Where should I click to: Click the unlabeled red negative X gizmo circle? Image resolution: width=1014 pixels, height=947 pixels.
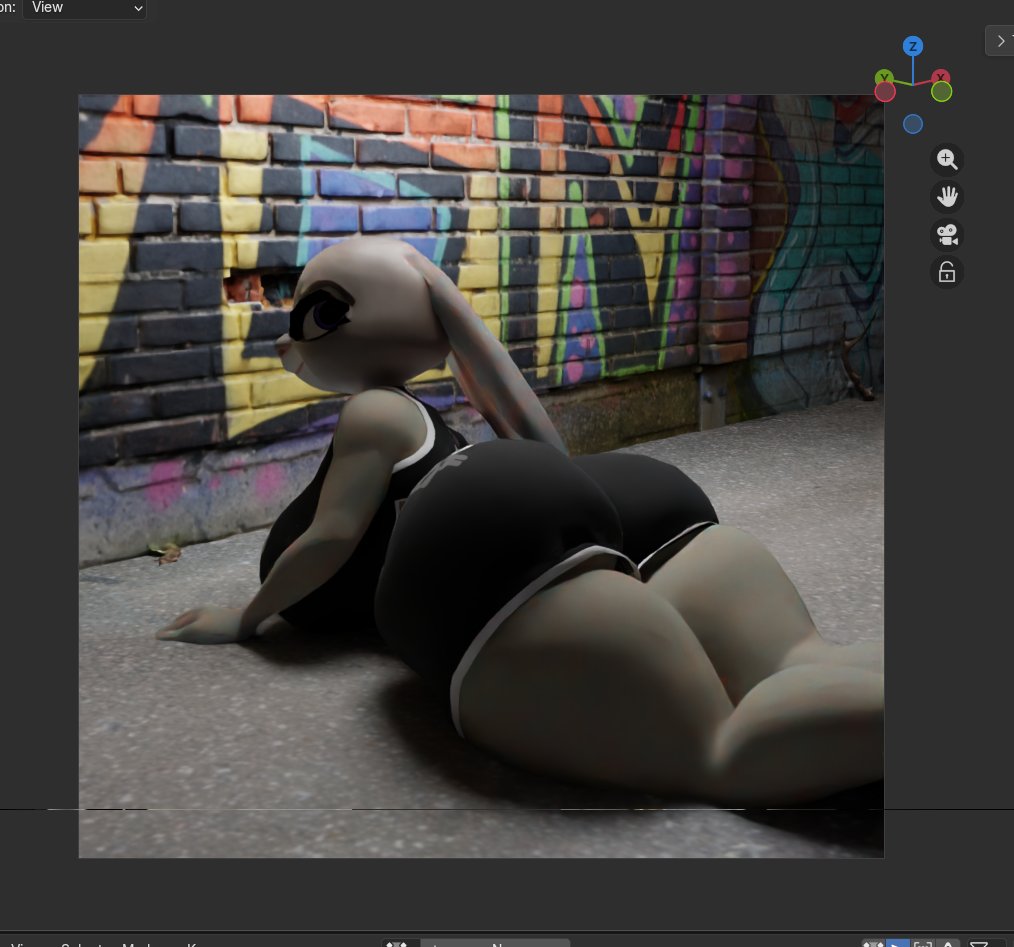pyautogui.click(x=885, y=92)
